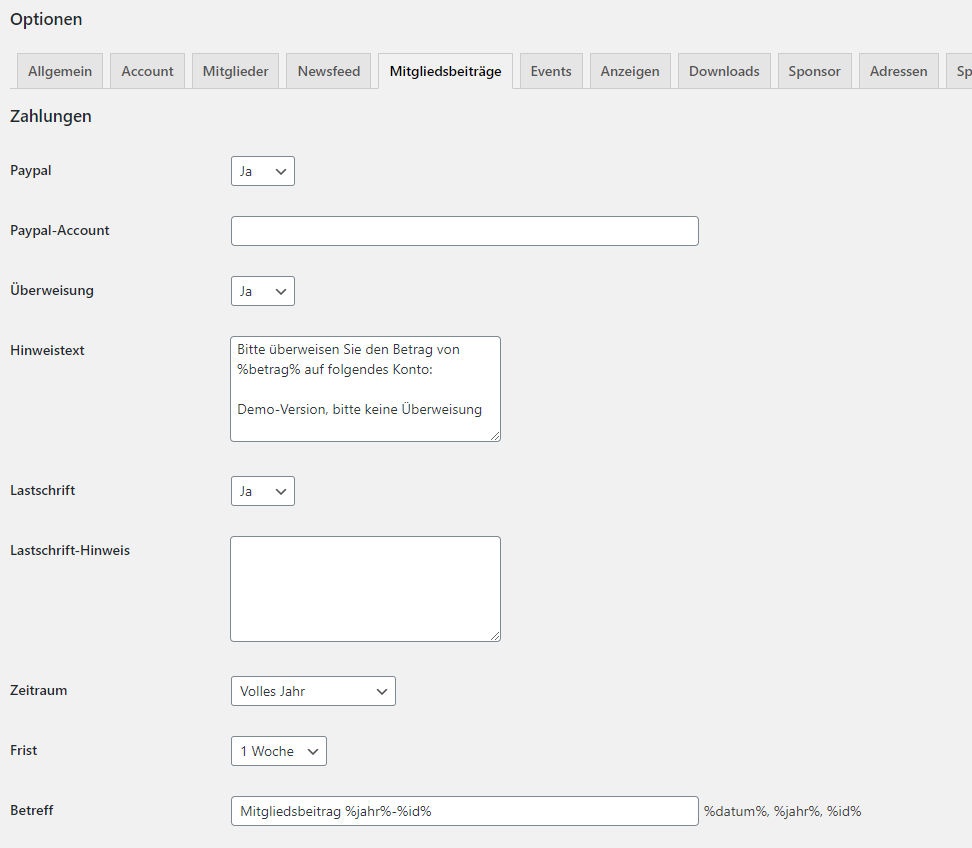972x848 pixels.
Task: Switch to the Allgemein tab
Action: pos(60,71)
